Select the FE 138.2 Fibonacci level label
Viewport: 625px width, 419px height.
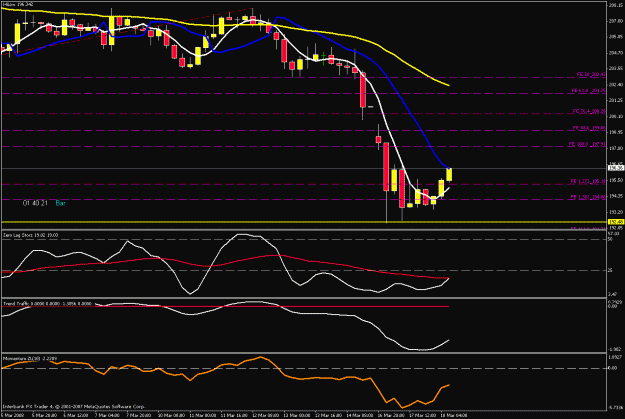tap(588, 197)
